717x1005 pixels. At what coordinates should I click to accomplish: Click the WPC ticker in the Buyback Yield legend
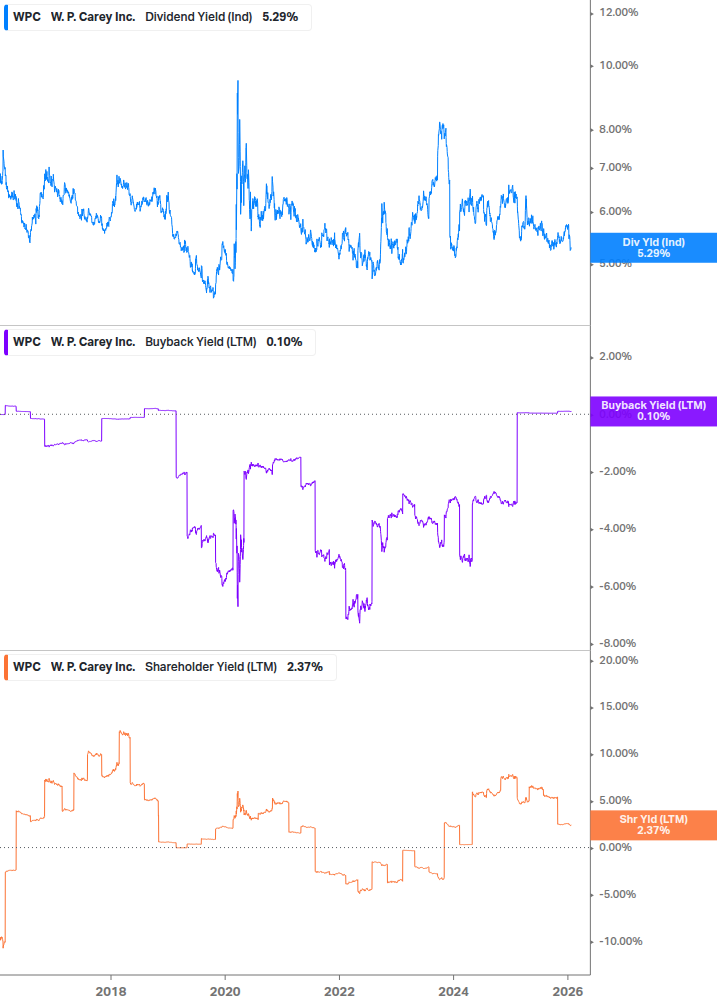tap(27, 341)
